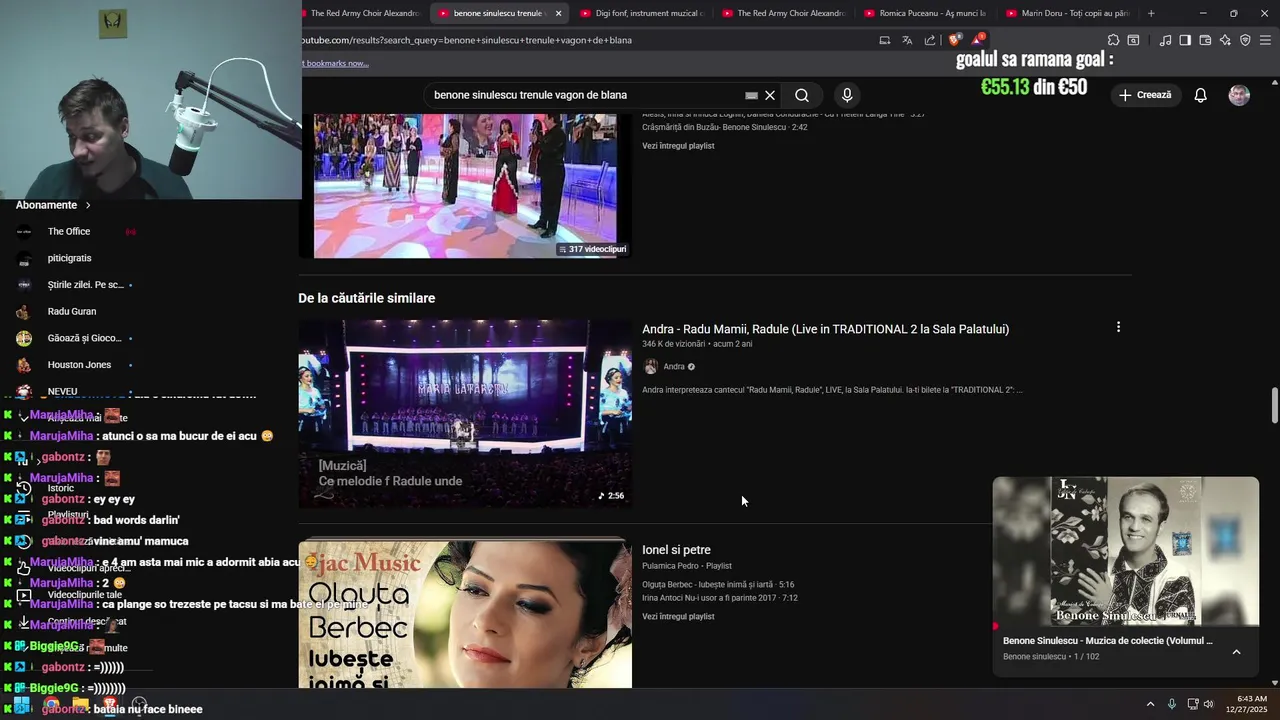The image size is (1280, 720).
Task: Switch to the Romica Puceanu tab
Action: [925, 13]
